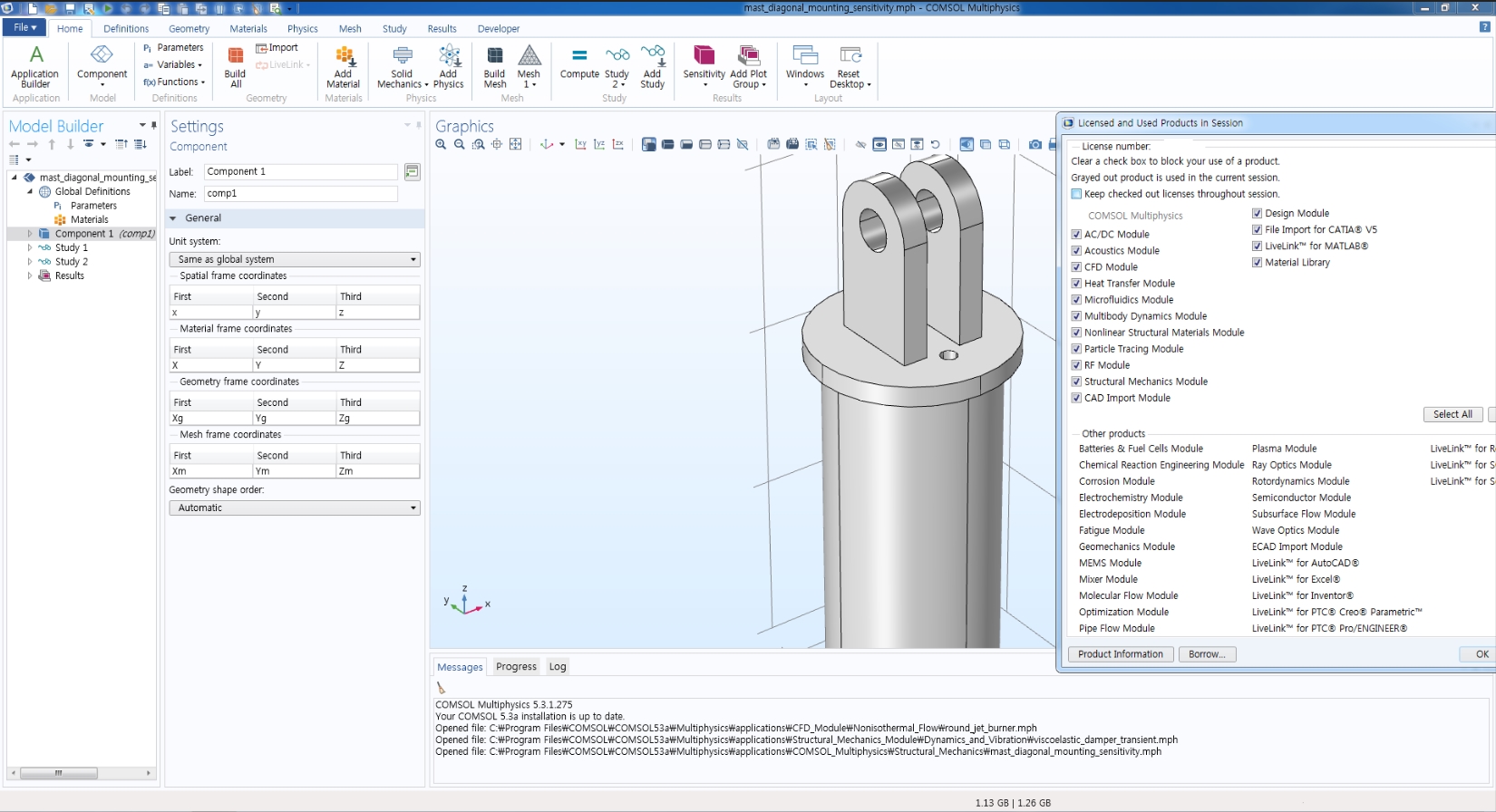Enable Keep checked out licenses throughout session

[x=1076, y=194]
